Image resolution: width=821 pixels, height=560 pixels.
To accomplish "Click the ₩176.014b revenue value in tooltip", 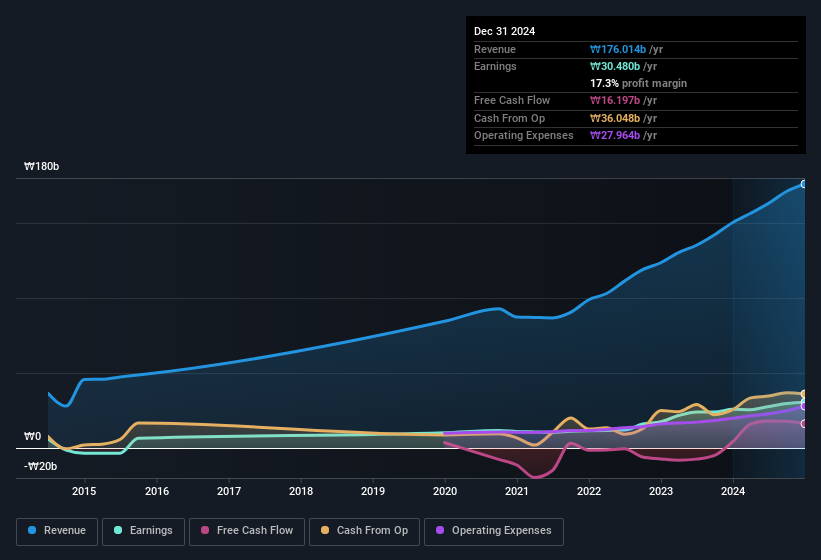I will pyautogui.click(x=627, y=49).
